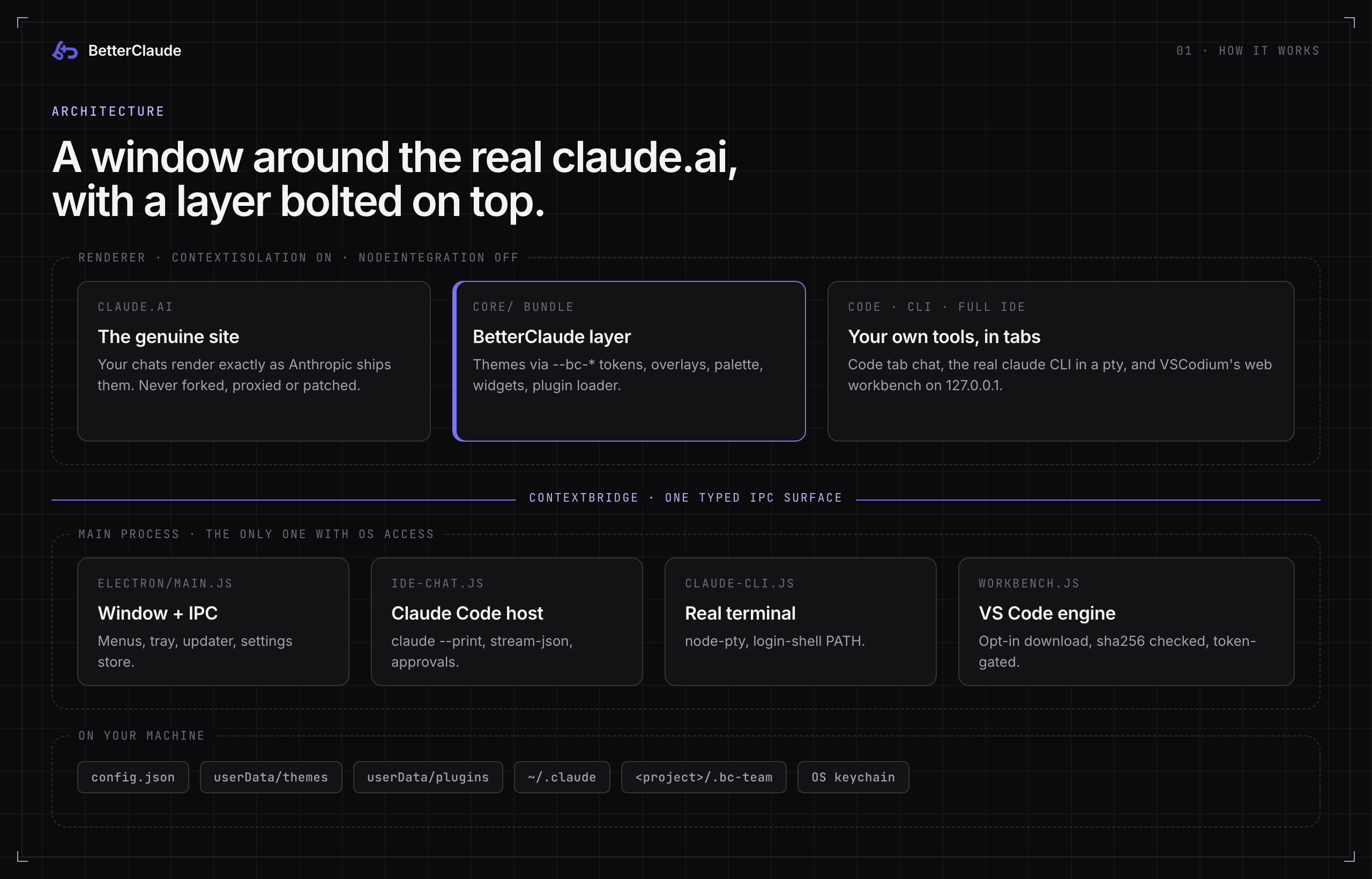1372x879 pixels.
Task: Select the '01 · HOW IT WORKS' label
Action: tap(1248, 51)
